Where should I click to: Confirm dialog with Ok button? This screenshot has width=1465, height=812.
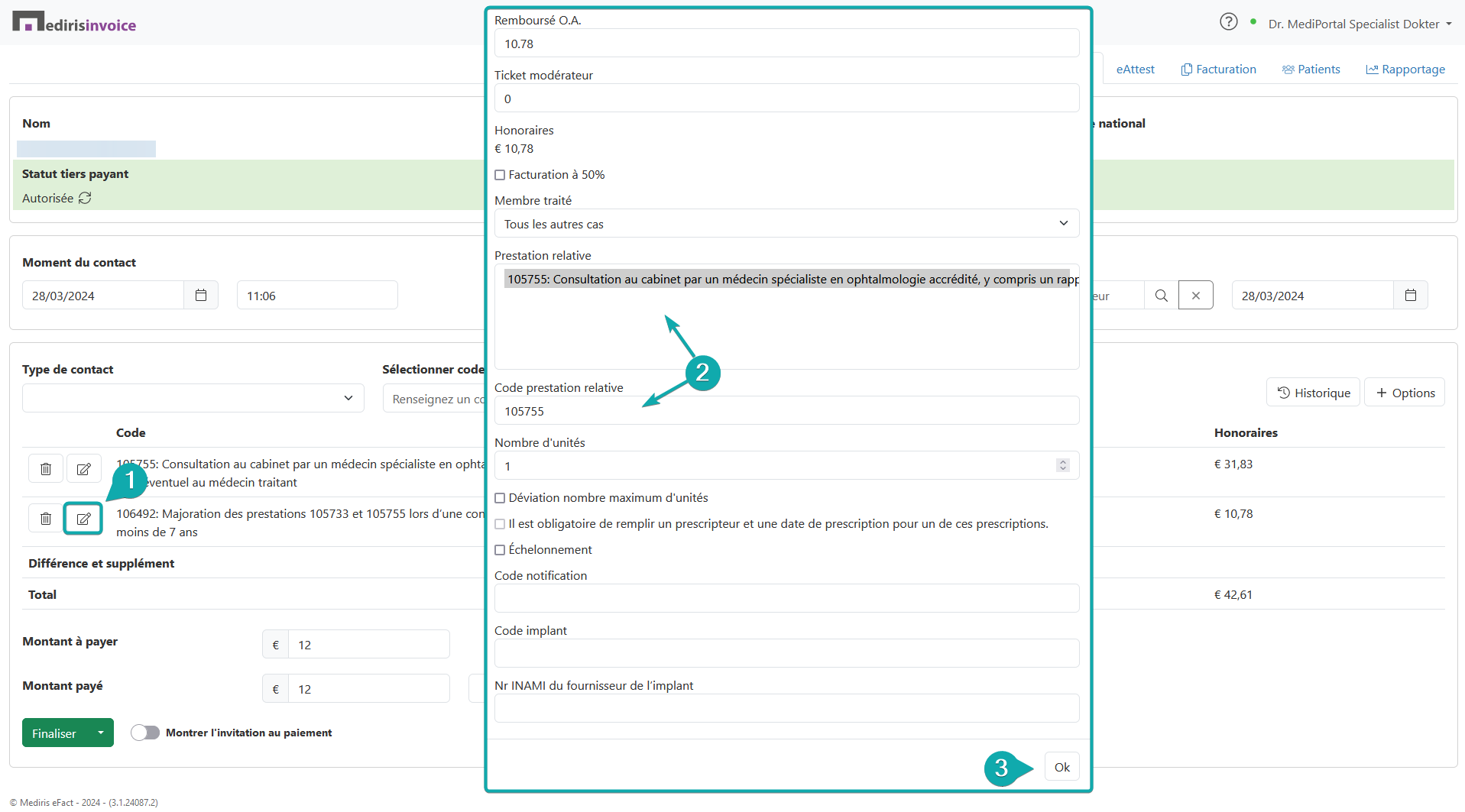[x=1062, y=767]
